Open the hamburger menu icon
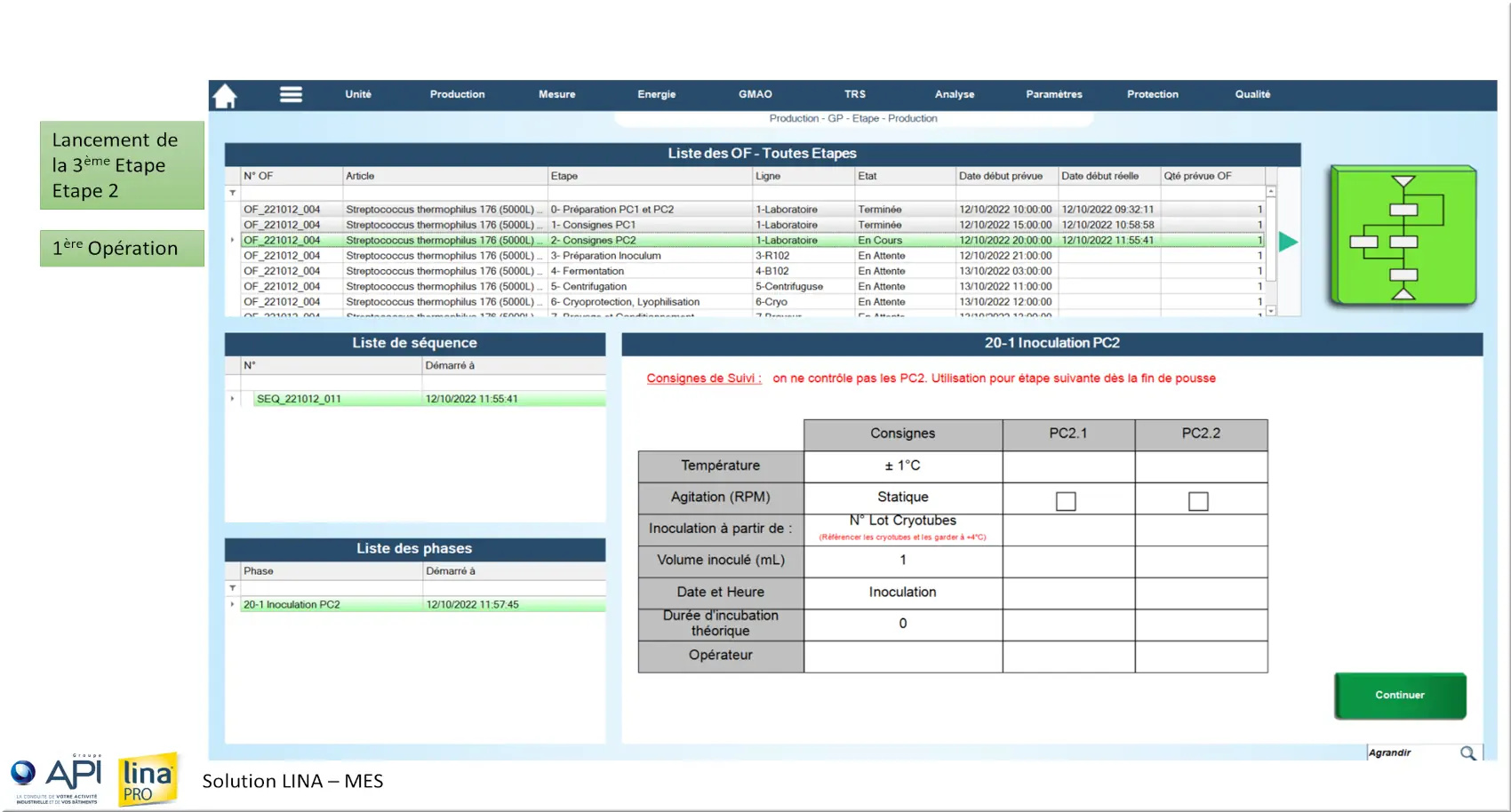 [291, 94]
